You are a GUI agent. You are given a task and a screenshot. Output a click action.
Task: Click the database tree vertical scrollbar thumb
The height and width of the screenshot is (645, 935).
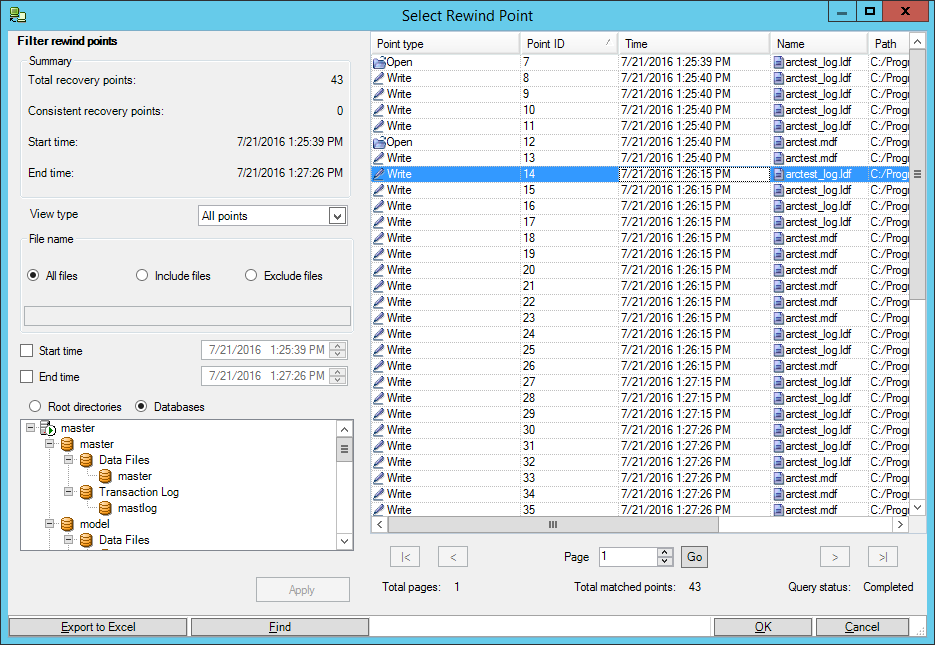coord(344,449)
